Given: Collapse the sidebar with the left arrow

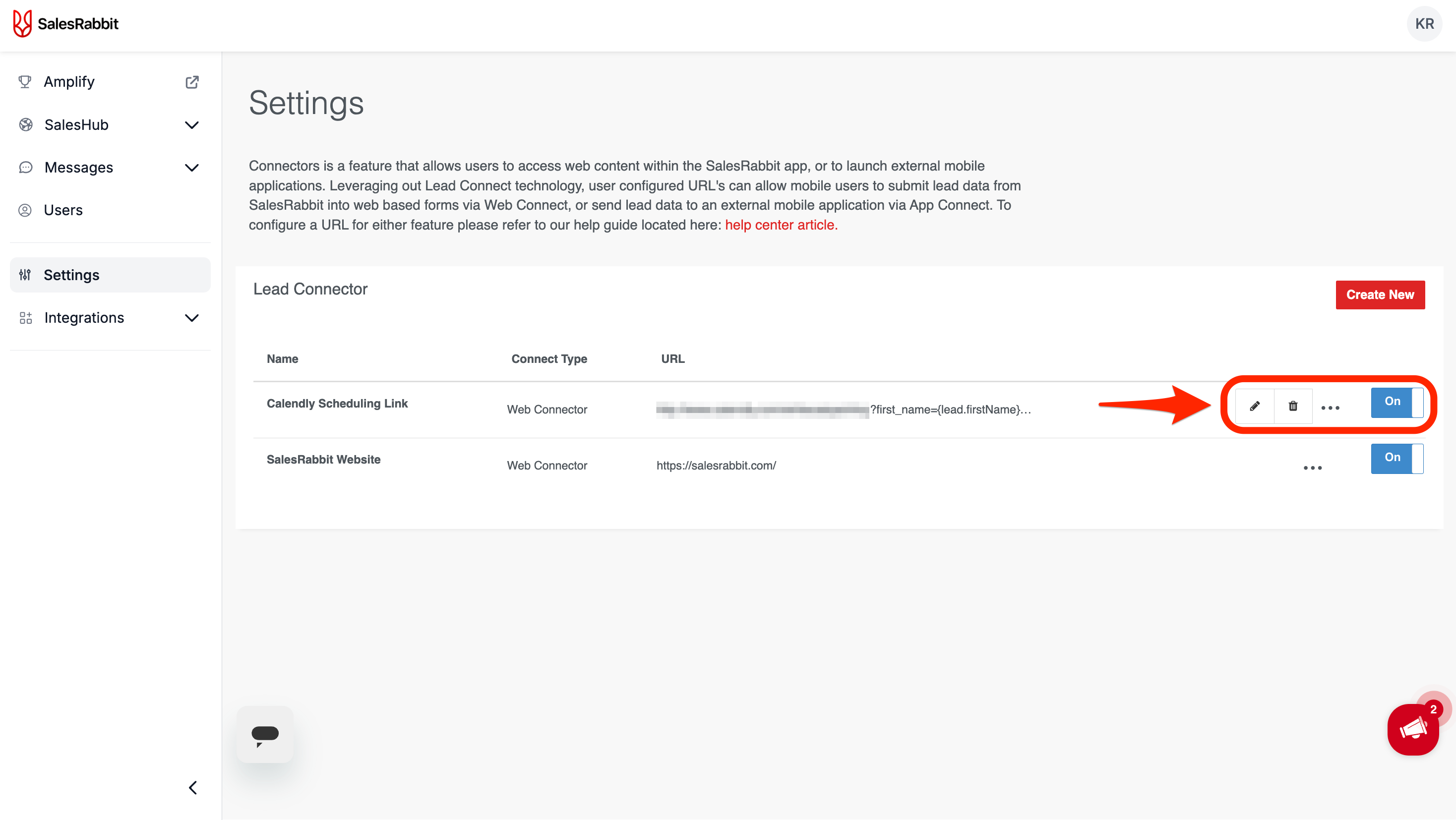Looking at the screenshot, I should point(193,788).
